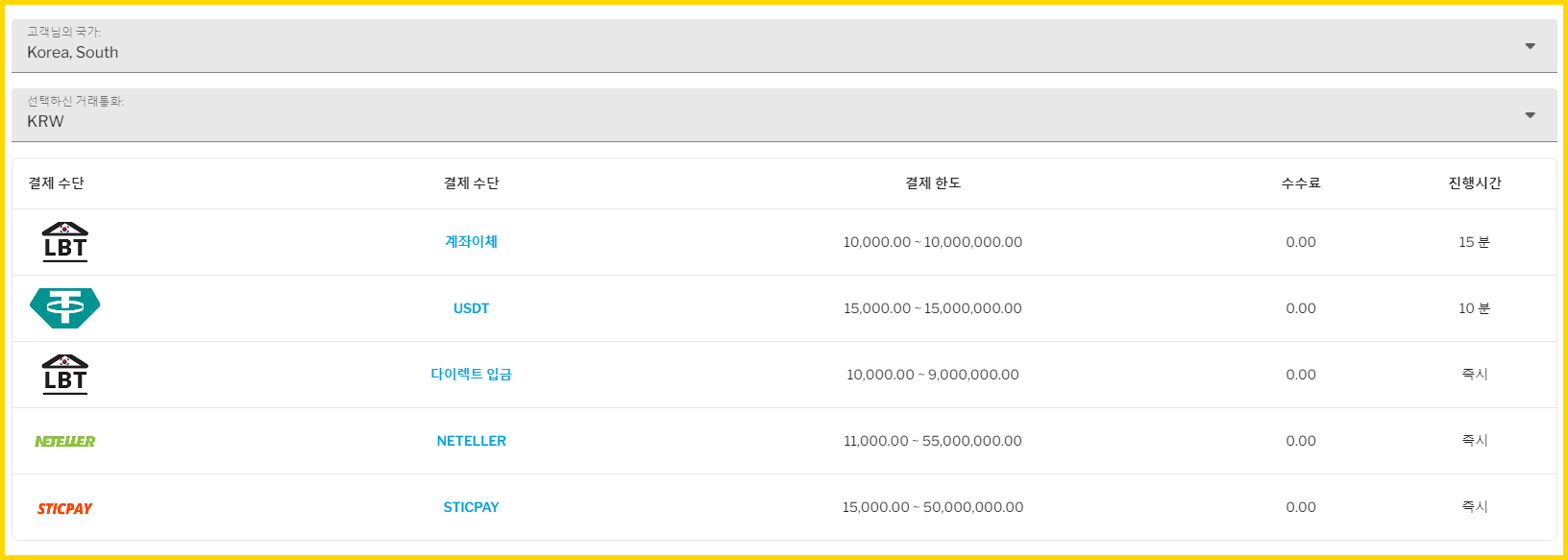Open the 다이렉트 입금 payment link

[x=471, y=375]
